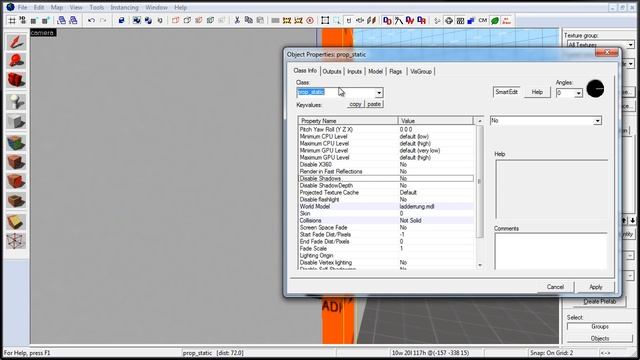
Task: Click the larger grid toolbar icon
Action: pyautogui.click(x=45, y=20)
